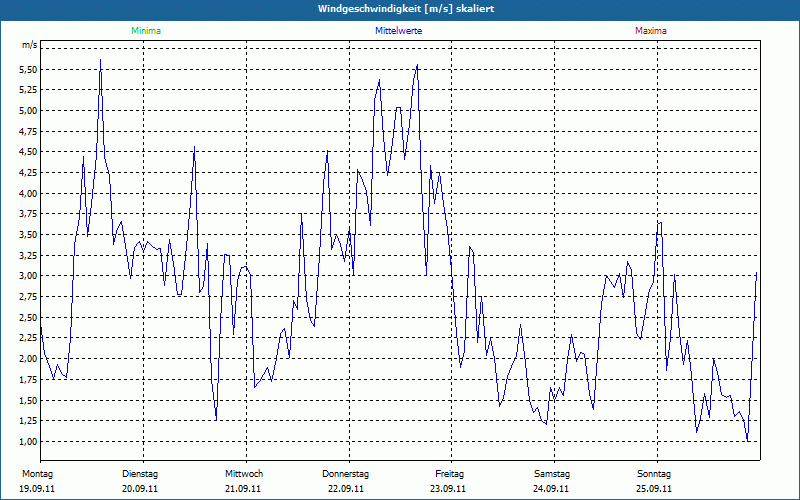Click the Mittelwerte legend label

coord(398,31)
